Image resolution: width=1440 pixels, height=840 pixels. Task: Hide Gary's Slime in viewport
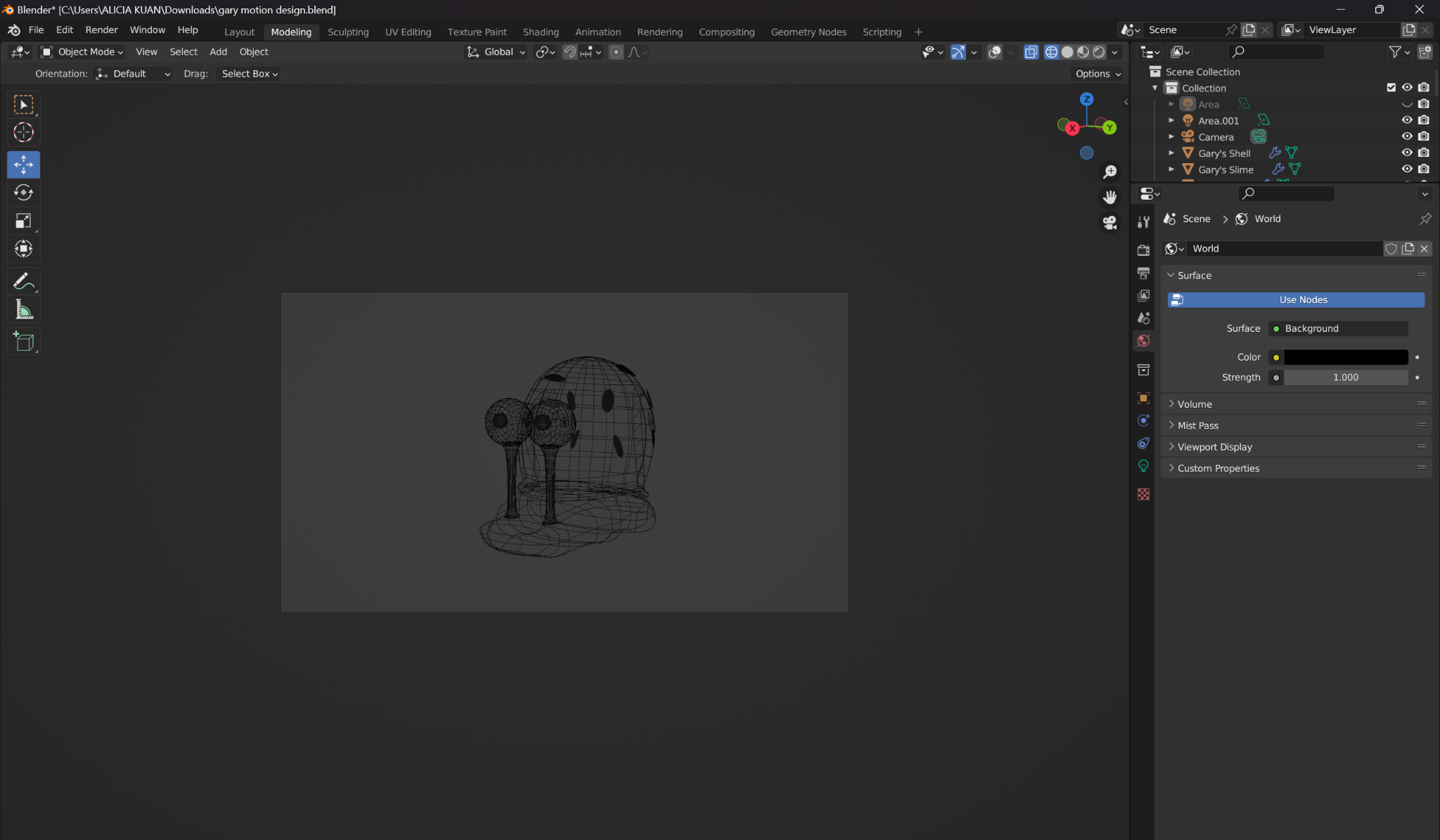click(x=1407, y=169)
